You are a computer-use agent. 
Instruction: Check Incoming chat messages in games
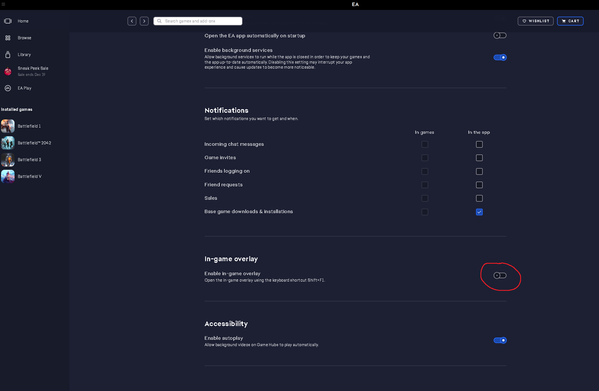tap(424, 144)
